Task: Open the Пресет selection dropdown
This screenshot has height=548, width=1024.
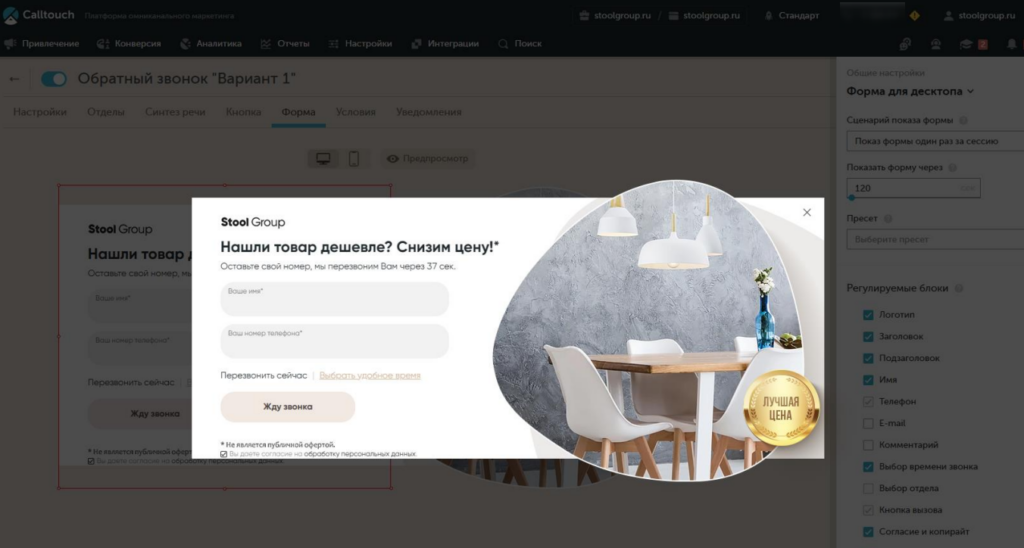Action: coord(935,240)
